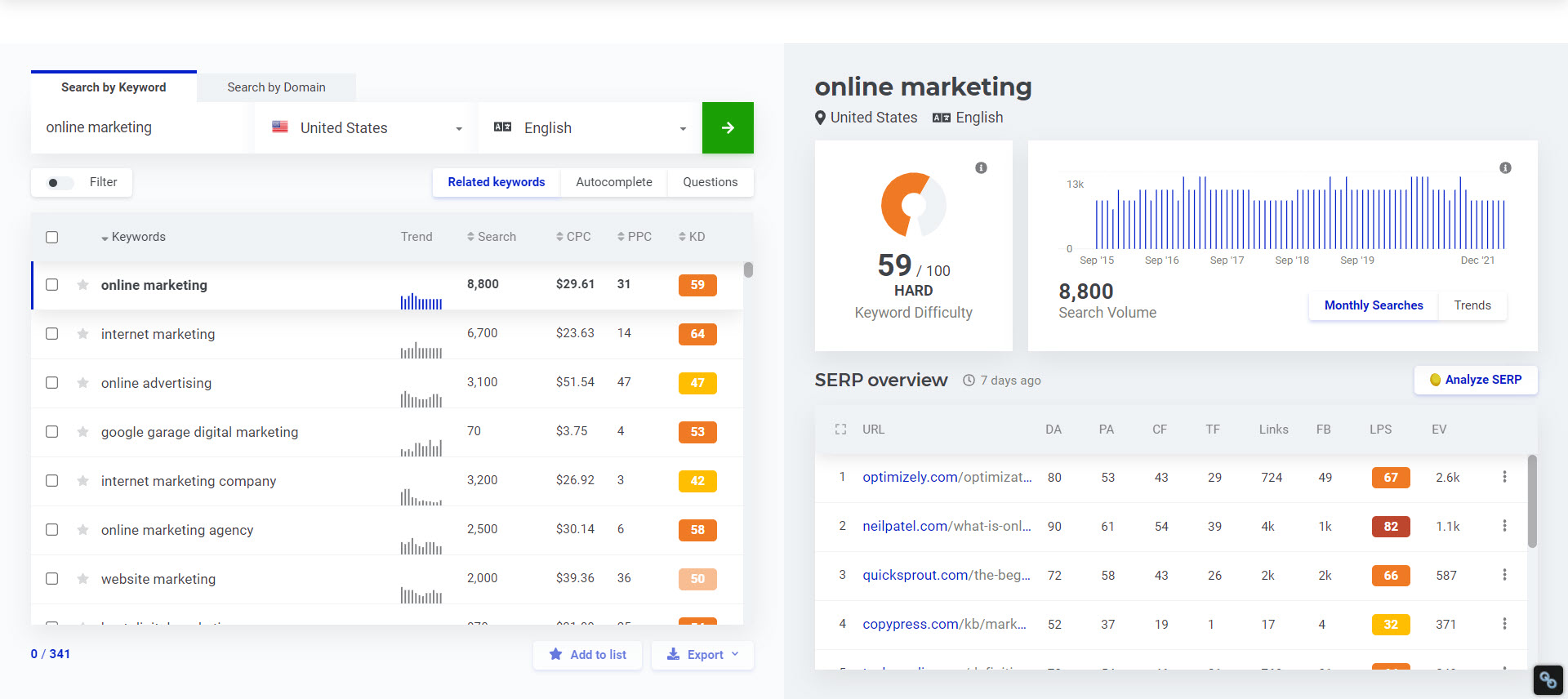The width and height of the screenshot is (1568, 699).
Task: Click the green search arrow button
Action: [727, 127]
